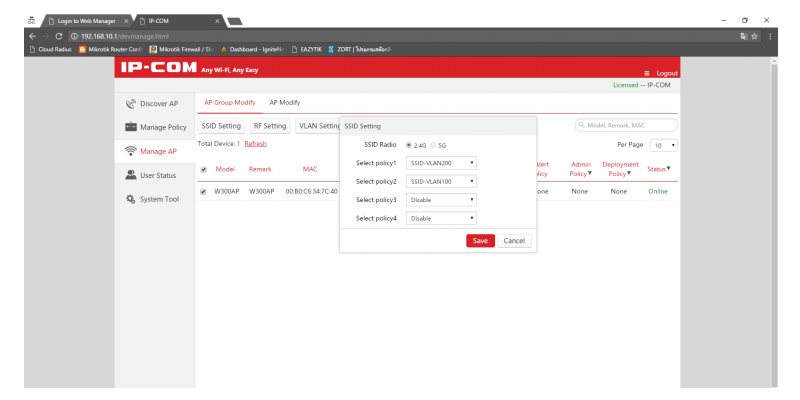The image size is (800, 400).
Task: Select the 5G SSID radio option
Action: coord(434,145)
